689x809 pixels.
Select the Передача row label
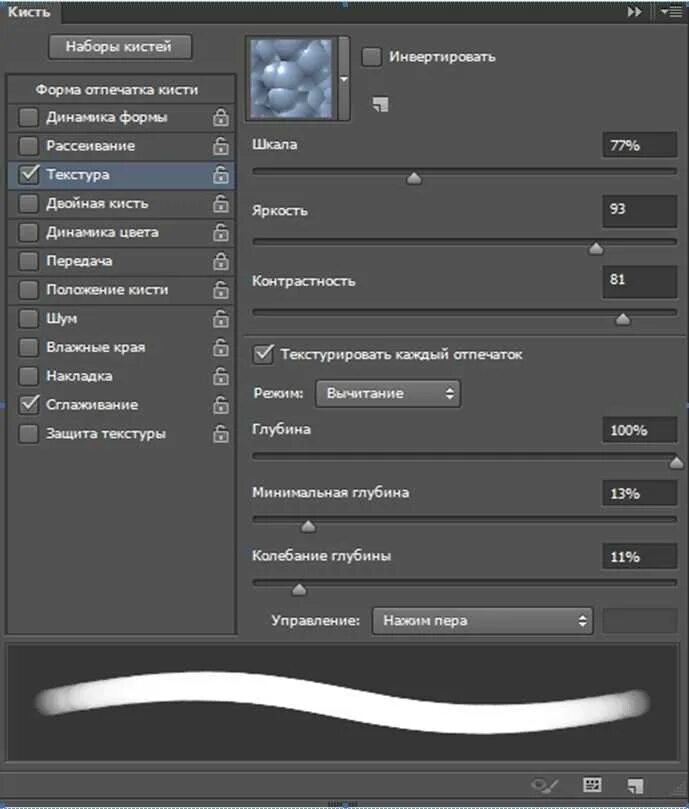point(79,261)
